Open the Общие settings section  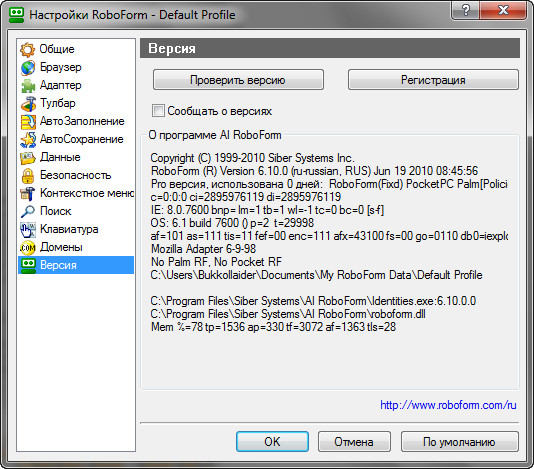pyautogui.click(x=57, y=49)
